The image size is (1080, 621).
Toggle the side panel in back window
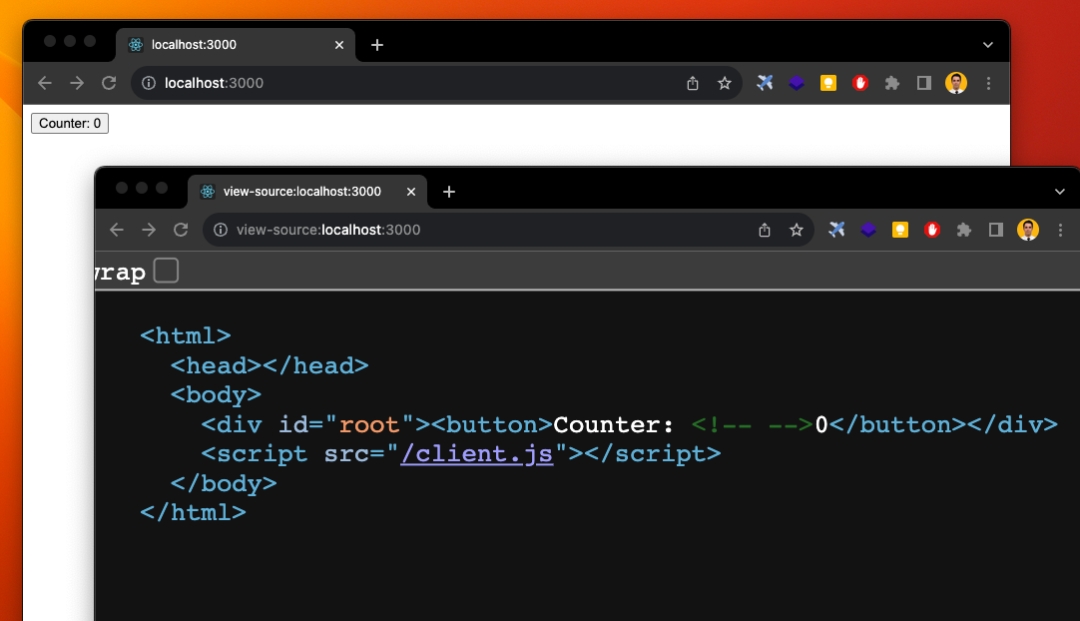coord(924,83)
